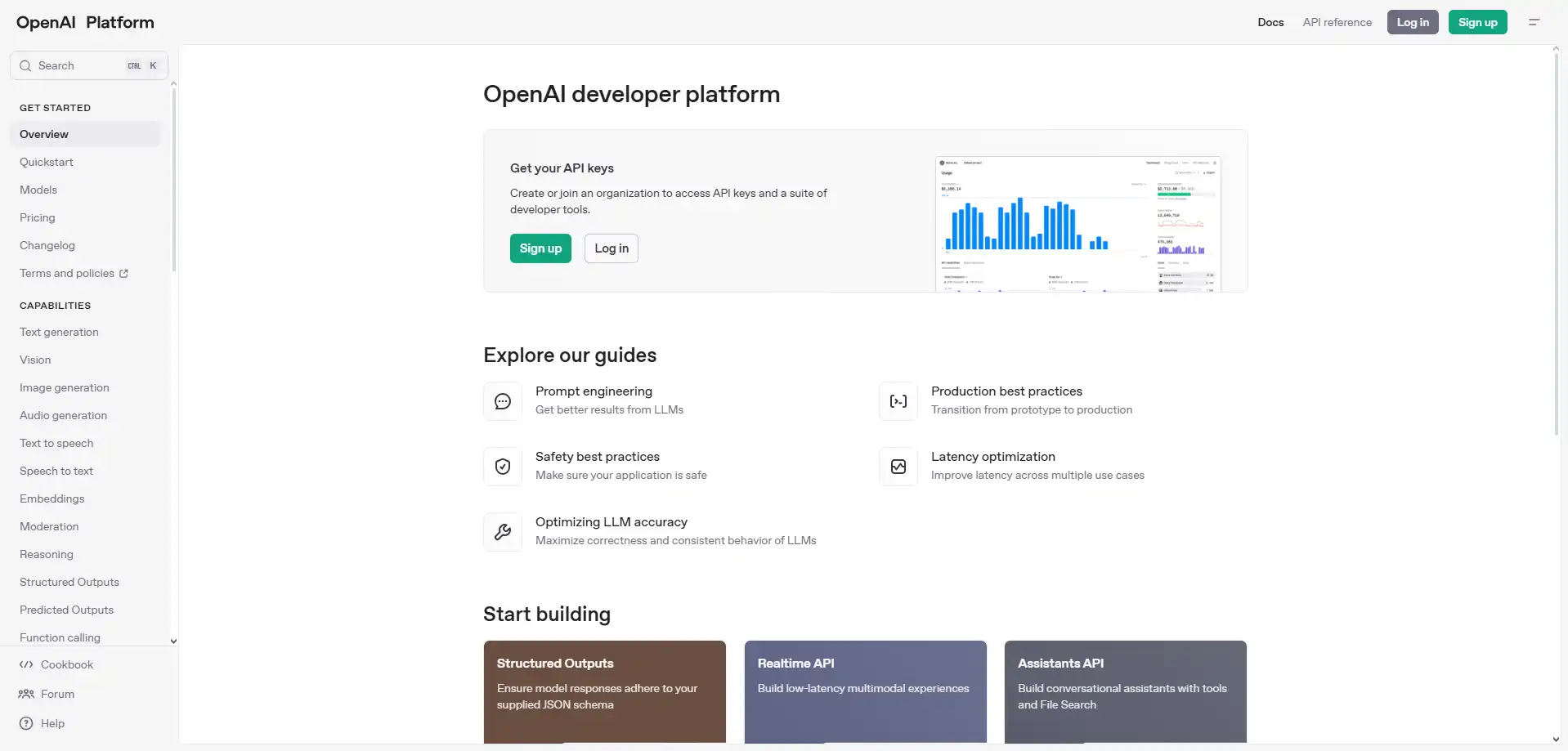1568x751 pixels.
Task: Open Text generation in the sidebar
Action: point(59,333)
